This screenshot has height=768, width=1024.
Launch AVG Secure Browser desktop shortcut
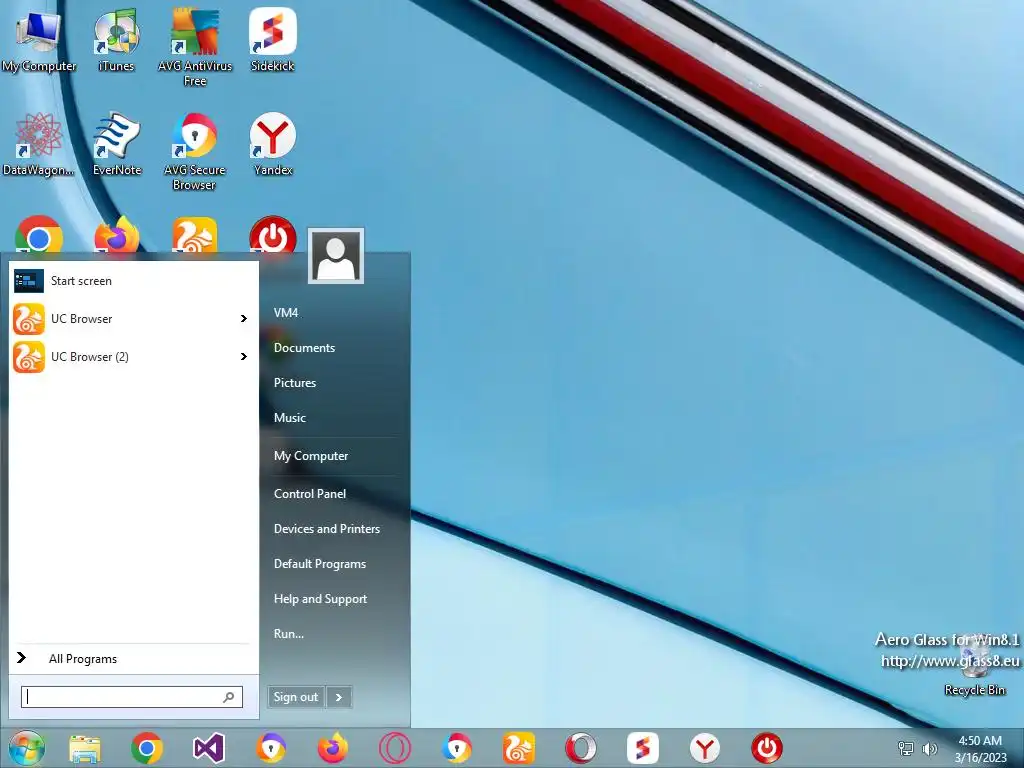coord(195,152)
